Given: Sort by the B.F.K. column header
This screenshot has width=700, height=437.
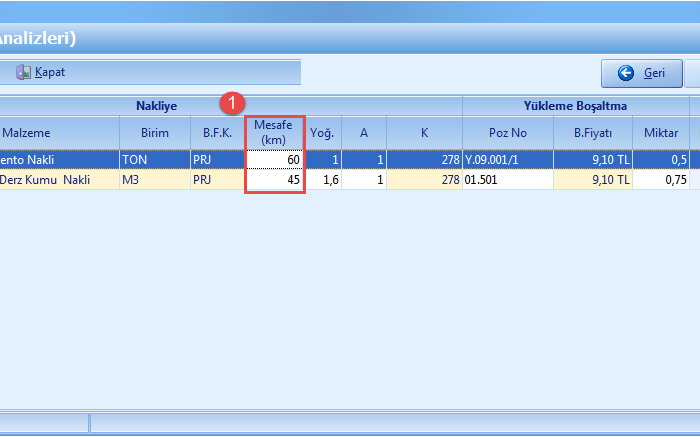Looking at the screenshot, I should pyautogui.click(x=217, y=133).
